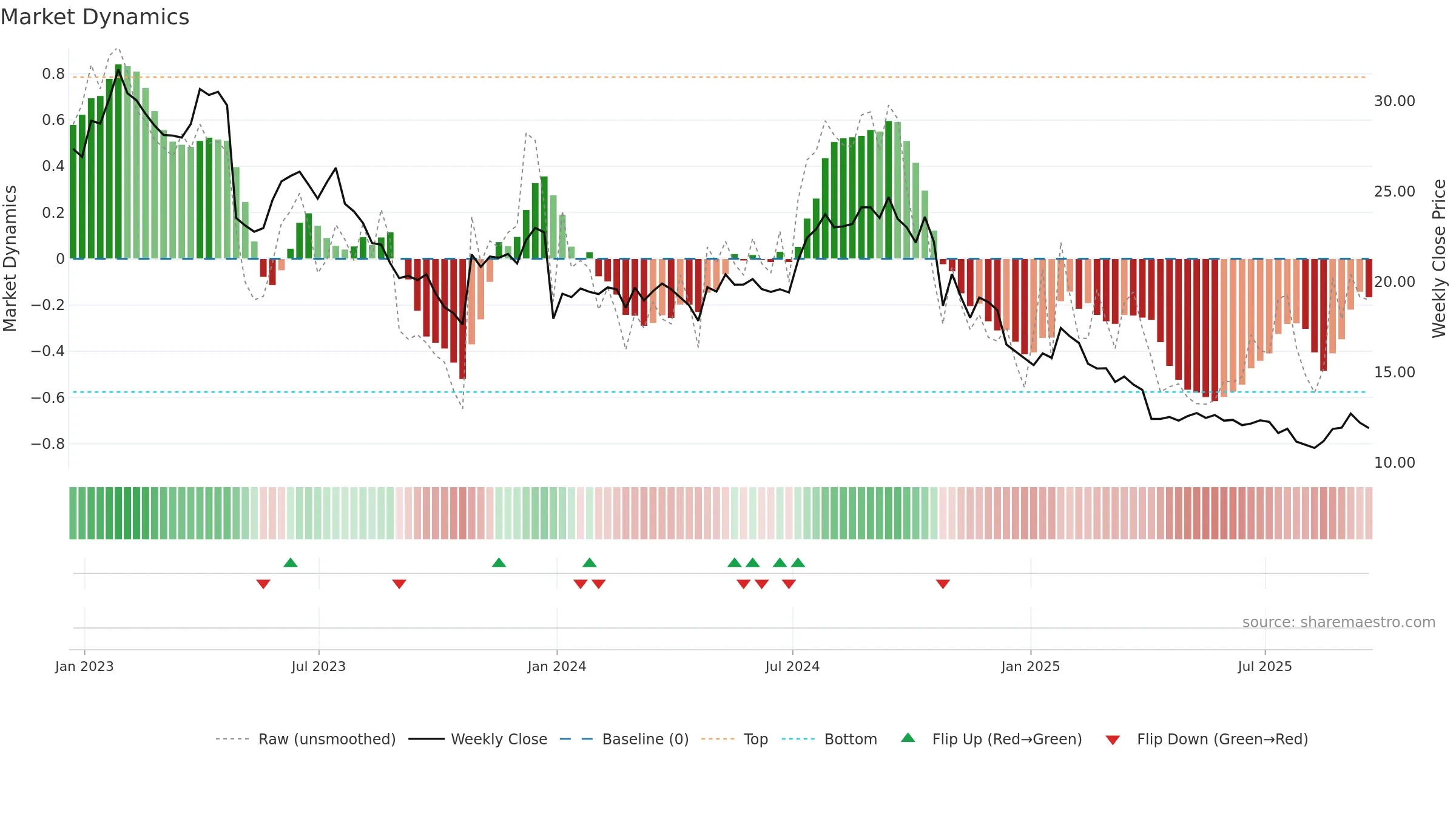Click the green flip-up marker just after Jul 2024
This screenshot has width=1456, height=819.
(x=798, y=562)
